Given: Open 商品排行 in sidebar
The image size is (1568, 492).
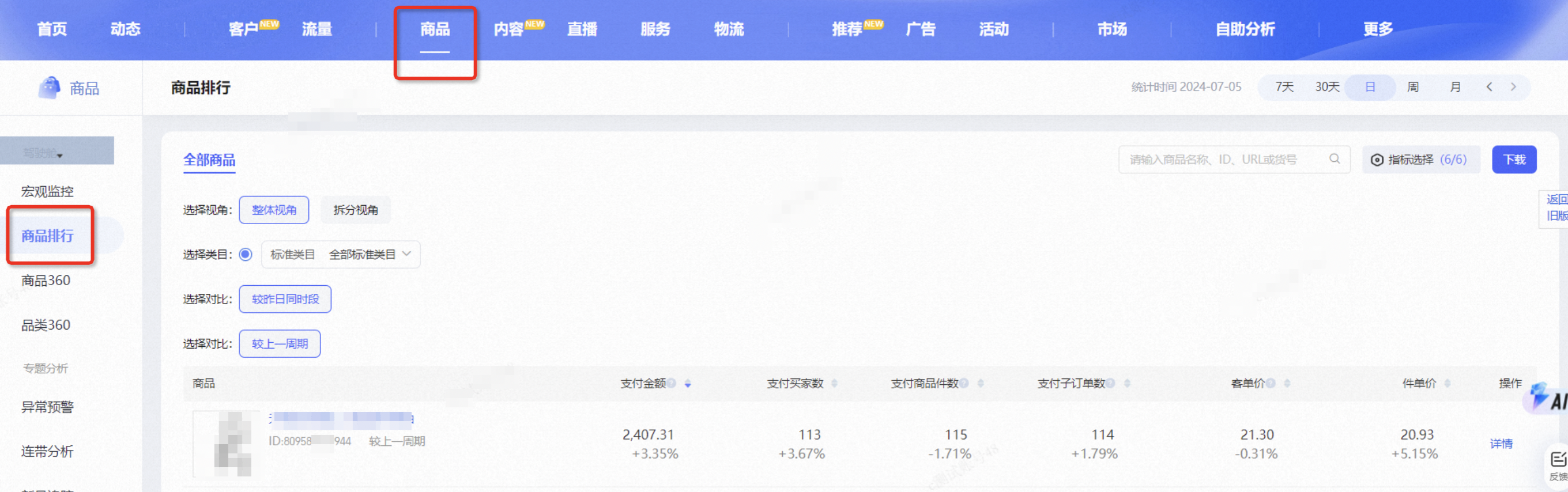Looking at the screenshot, I should 47,236.
